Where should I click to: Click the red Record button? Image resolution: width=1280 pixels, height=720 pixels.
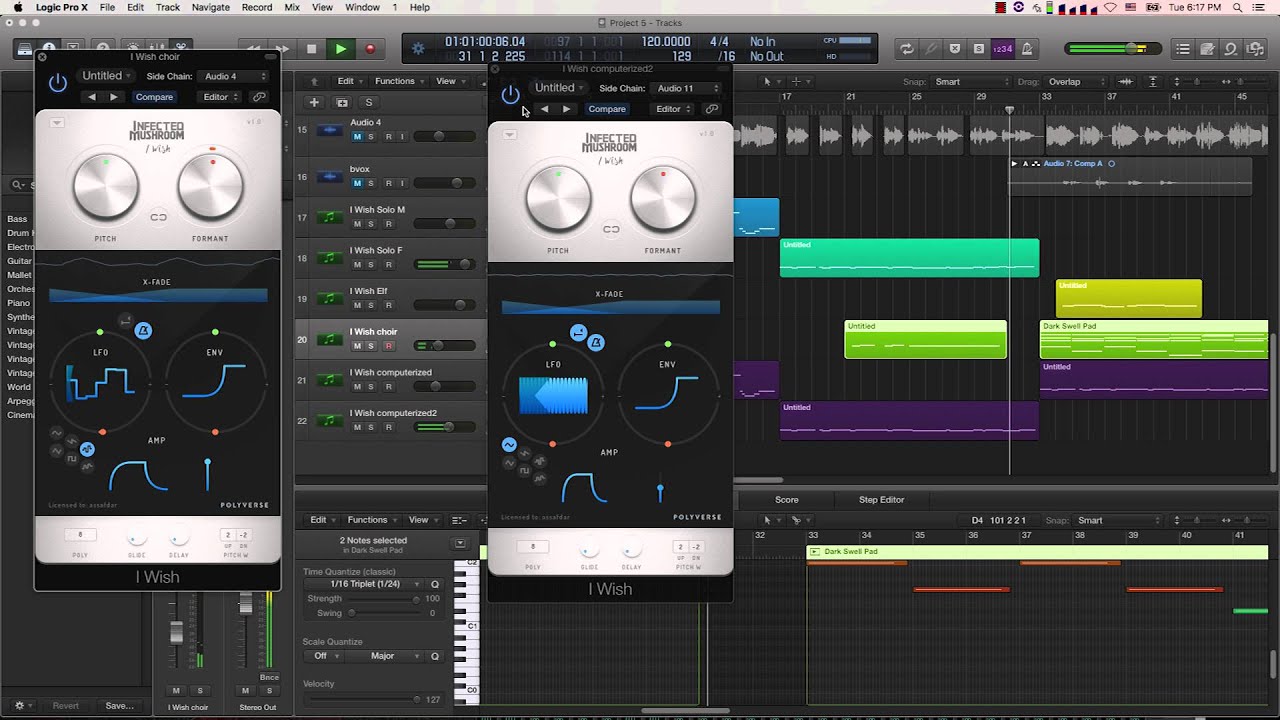click(370, 48)
